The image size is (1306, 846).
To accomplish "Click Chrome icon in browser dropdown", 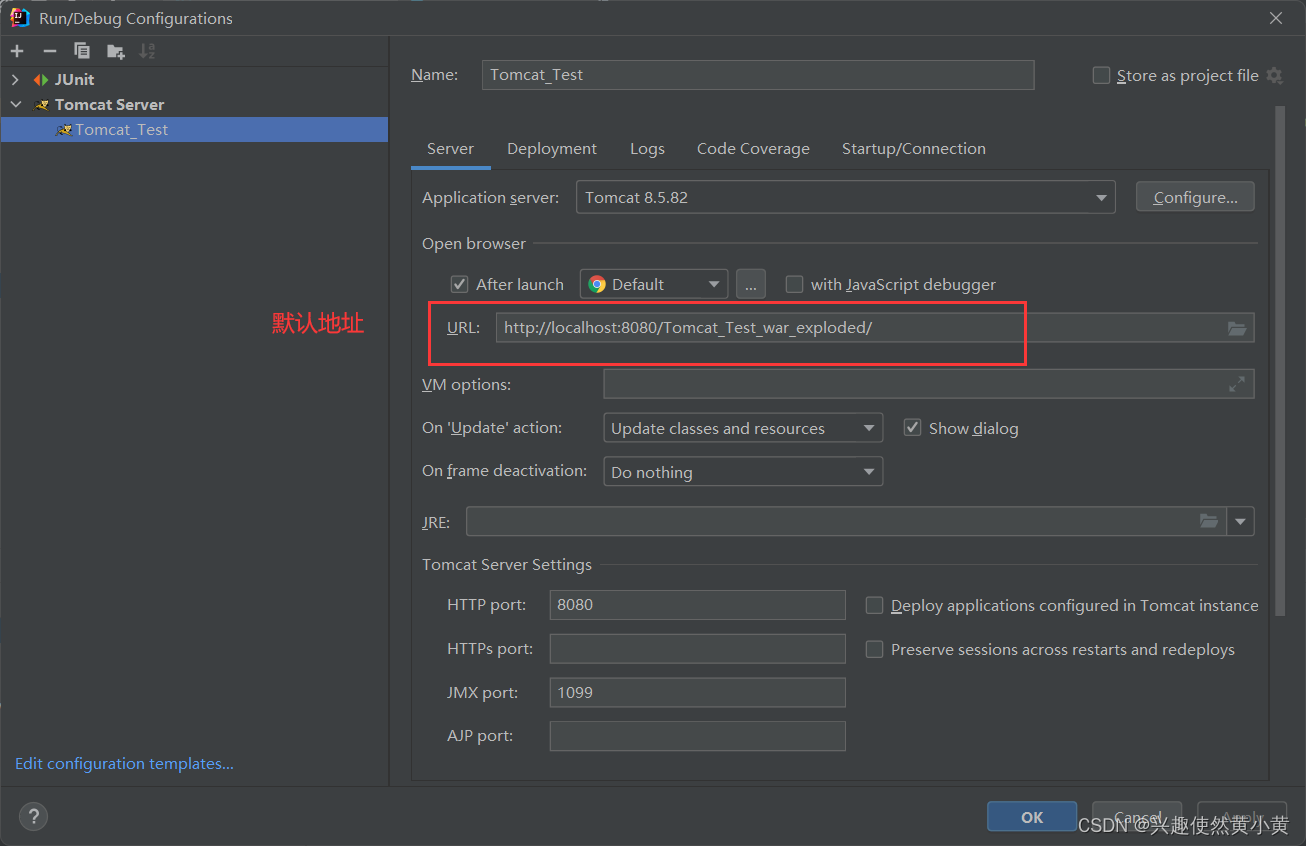I will (597, 284).
